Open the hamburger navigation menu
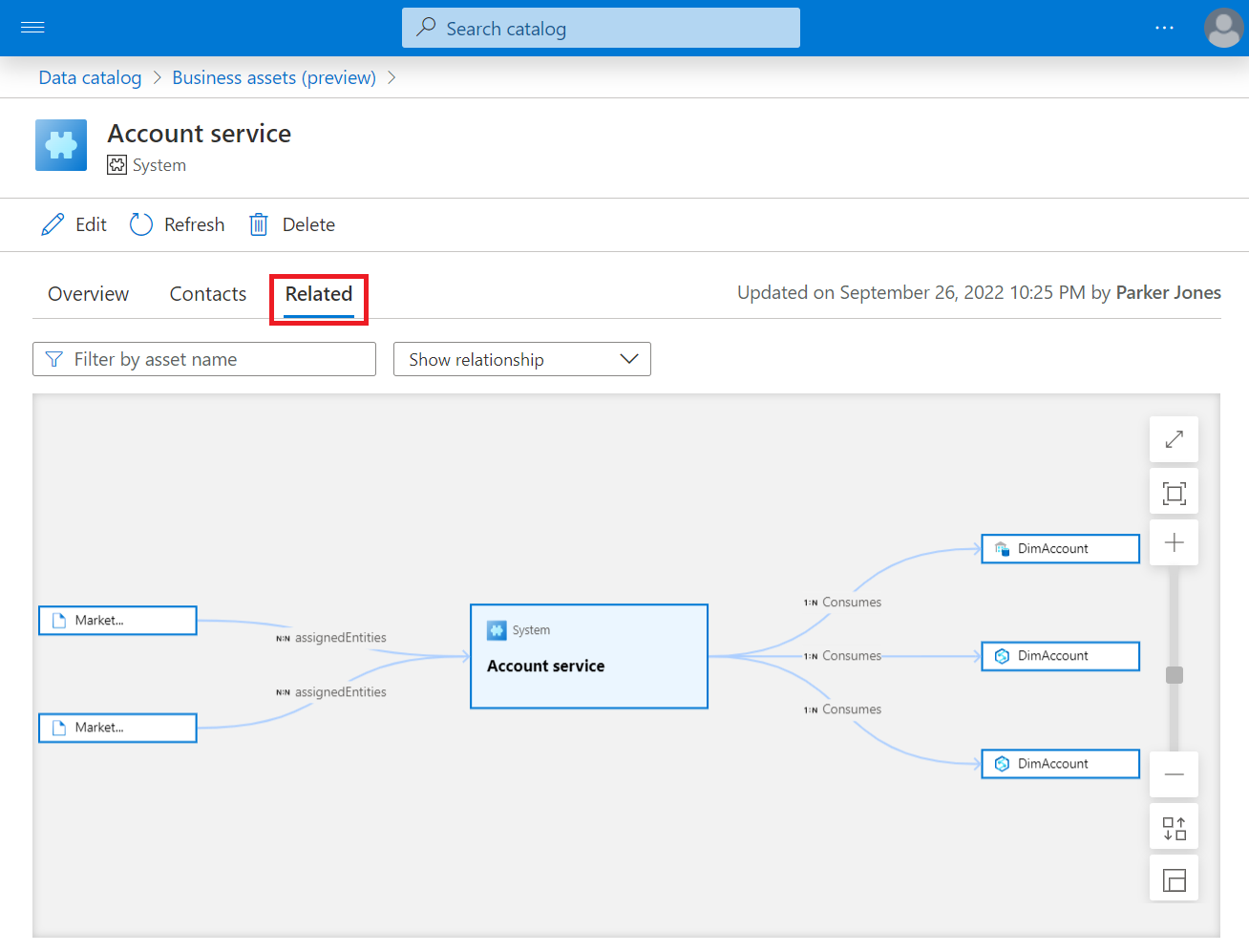 tap(32, 28)
